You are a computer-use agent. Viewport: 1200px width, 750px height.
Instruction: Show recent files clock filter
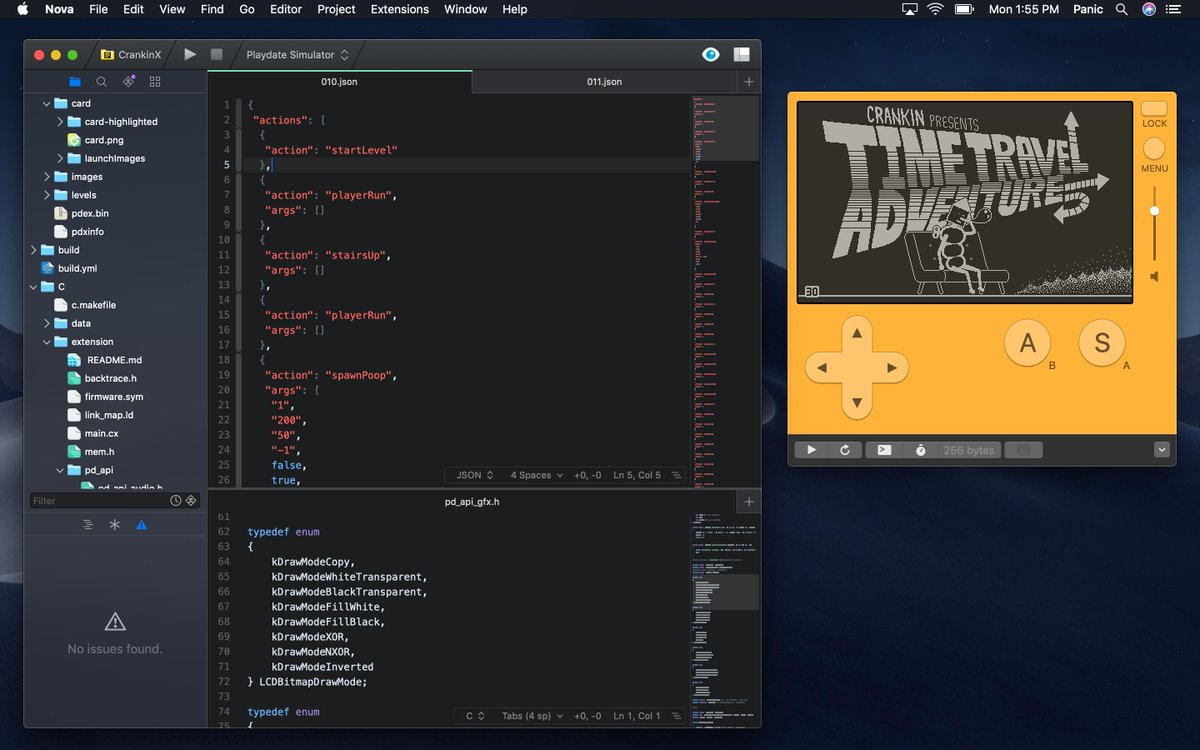pyautogui.click(x=176, y=501)
